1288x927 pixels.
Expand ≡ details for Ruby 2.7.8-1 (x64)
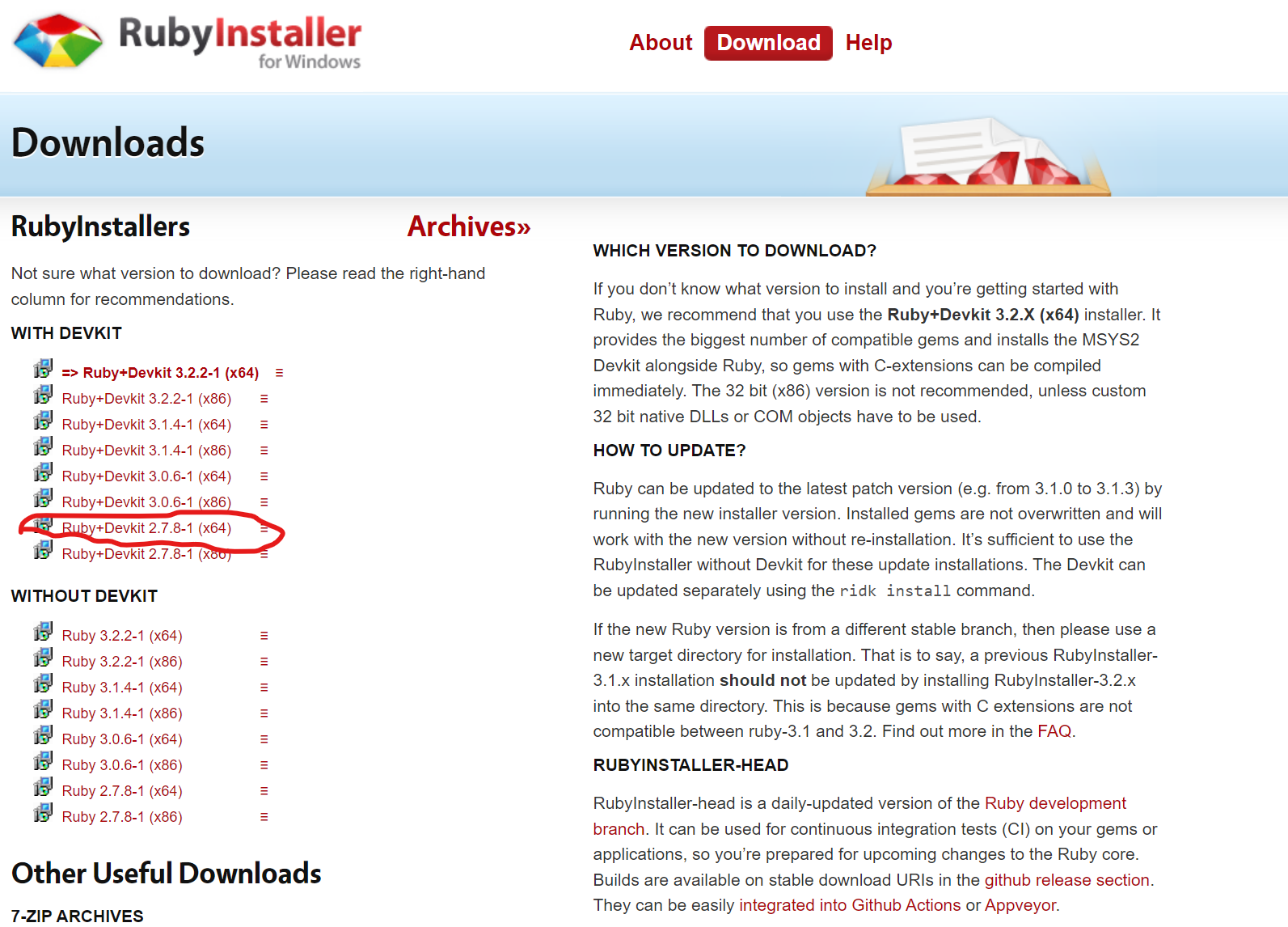click(x=264, y=791)
